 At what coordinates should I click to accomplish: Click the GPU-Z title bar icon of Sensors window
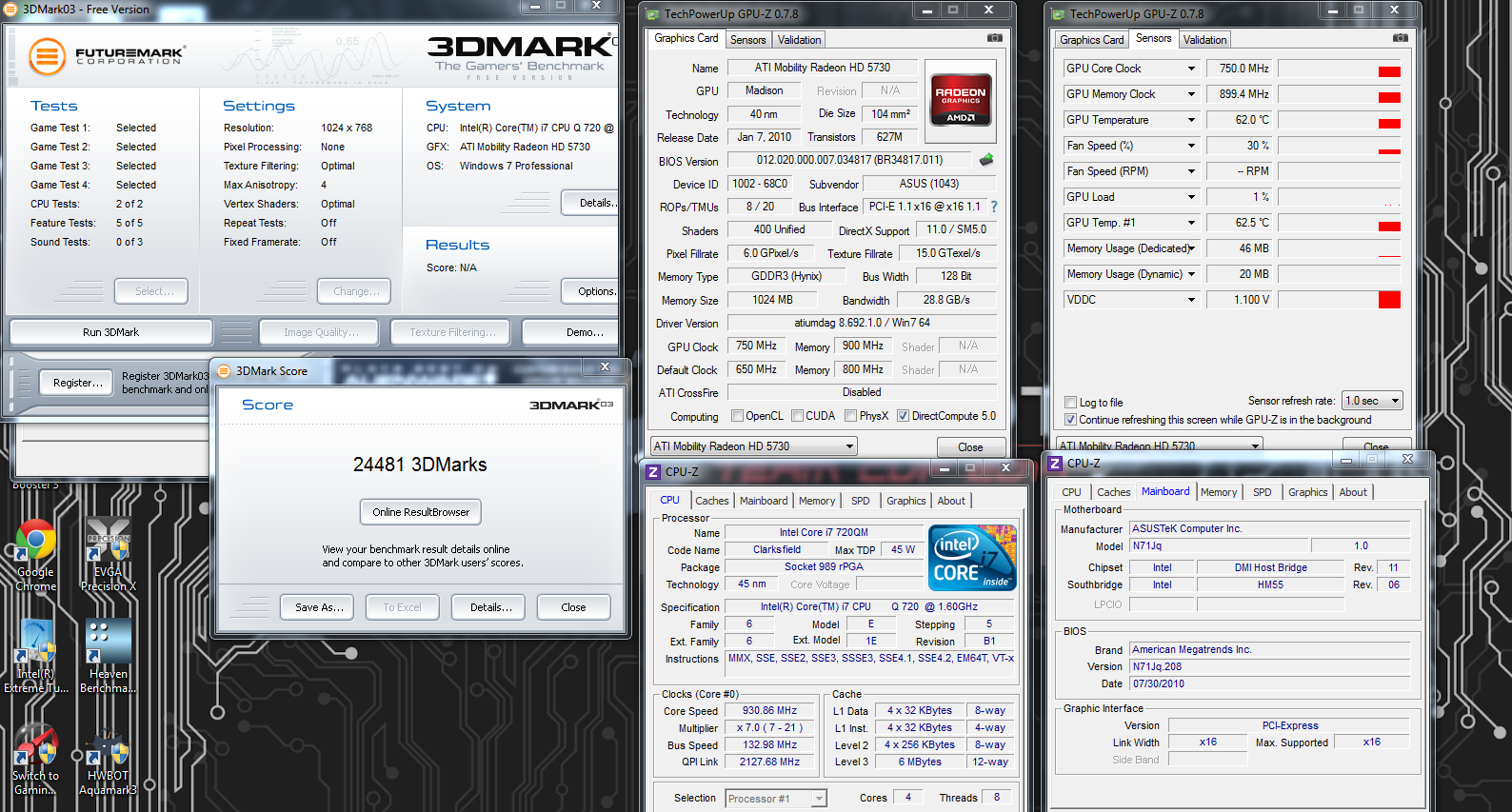1058,14
